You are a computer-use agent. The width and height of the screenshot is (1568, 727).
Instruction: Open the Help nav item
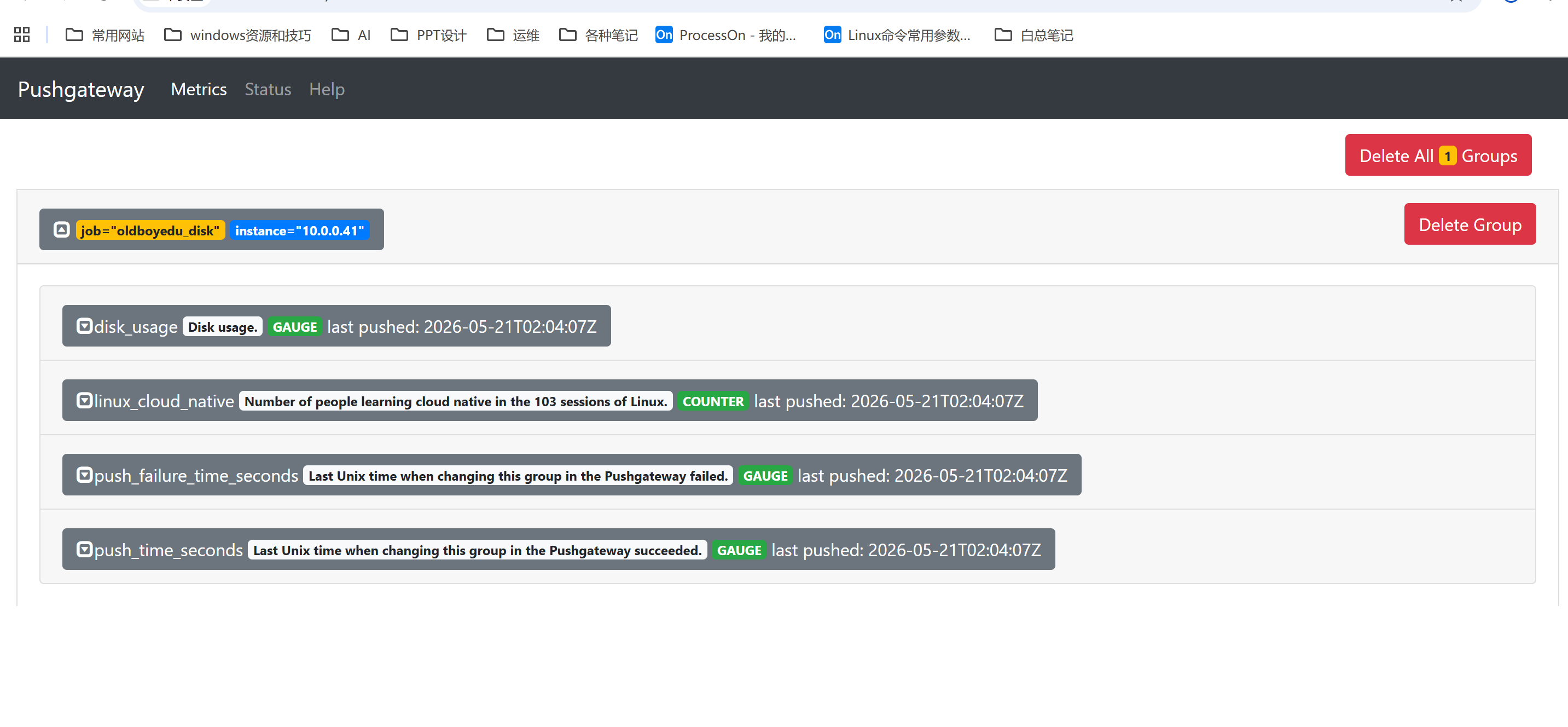tap(327, 89)
